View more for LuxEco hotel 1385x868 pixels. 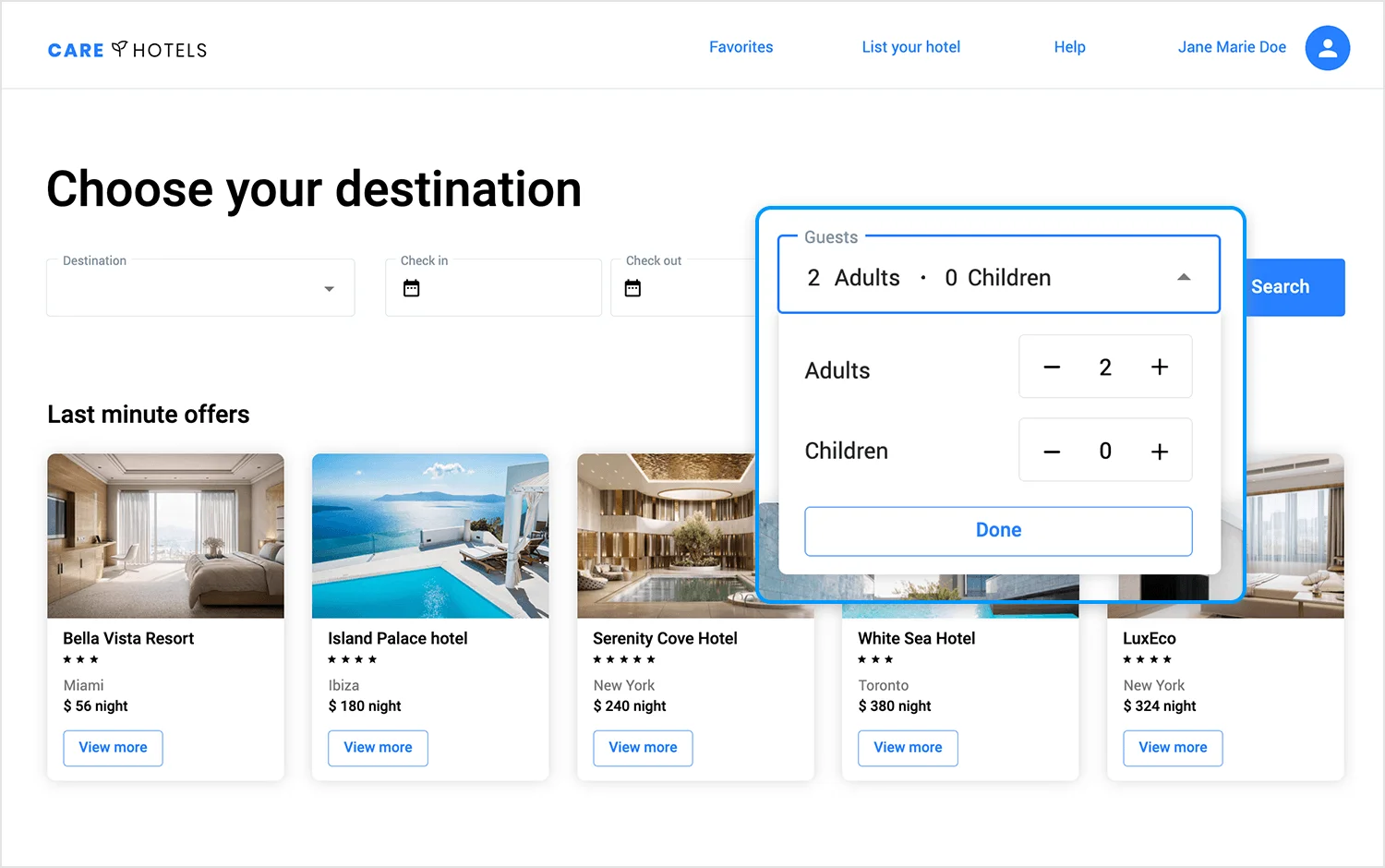[x=1173, y=748]
